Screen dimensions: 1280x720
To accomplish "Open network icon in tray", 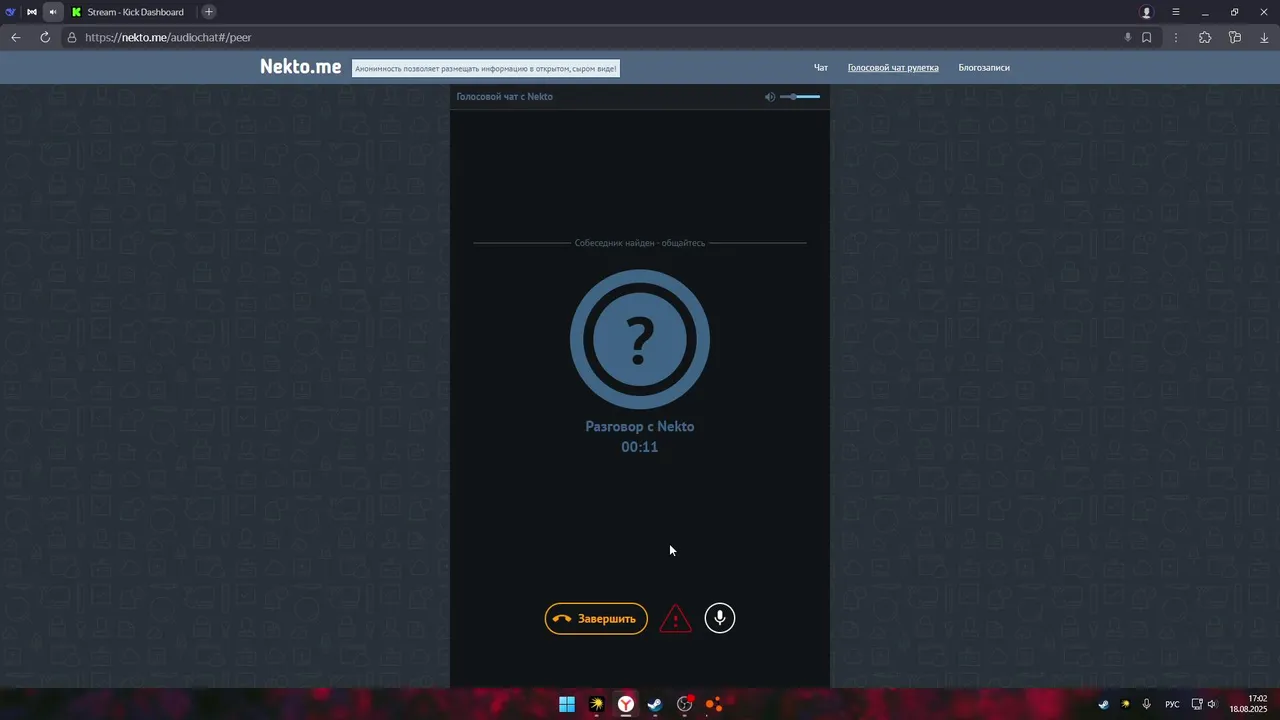I will click(1196, 704).
